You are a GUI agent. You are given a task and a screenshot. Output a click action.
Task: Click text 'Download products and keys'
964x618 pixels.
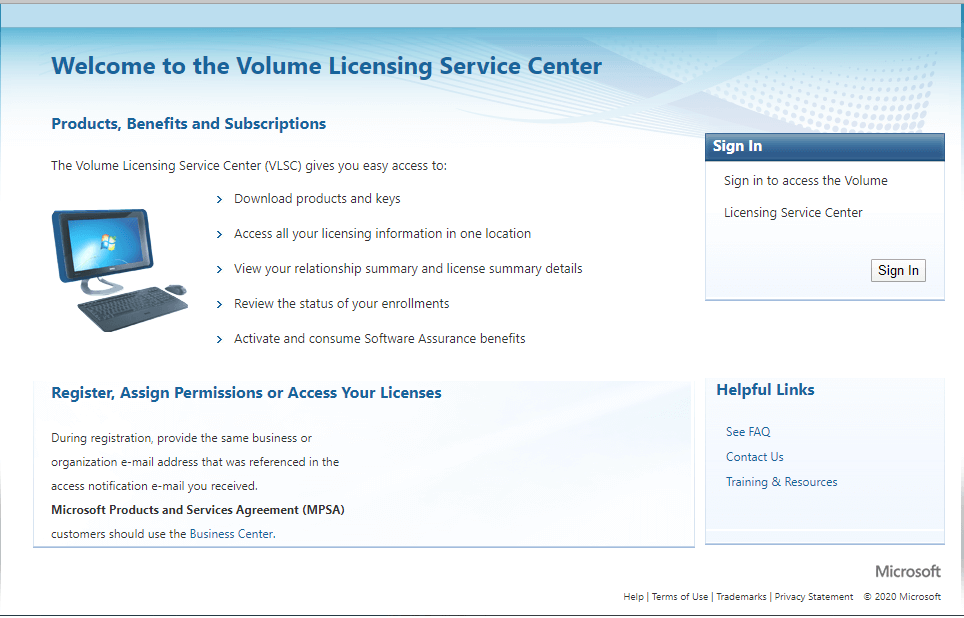point(317,199)
